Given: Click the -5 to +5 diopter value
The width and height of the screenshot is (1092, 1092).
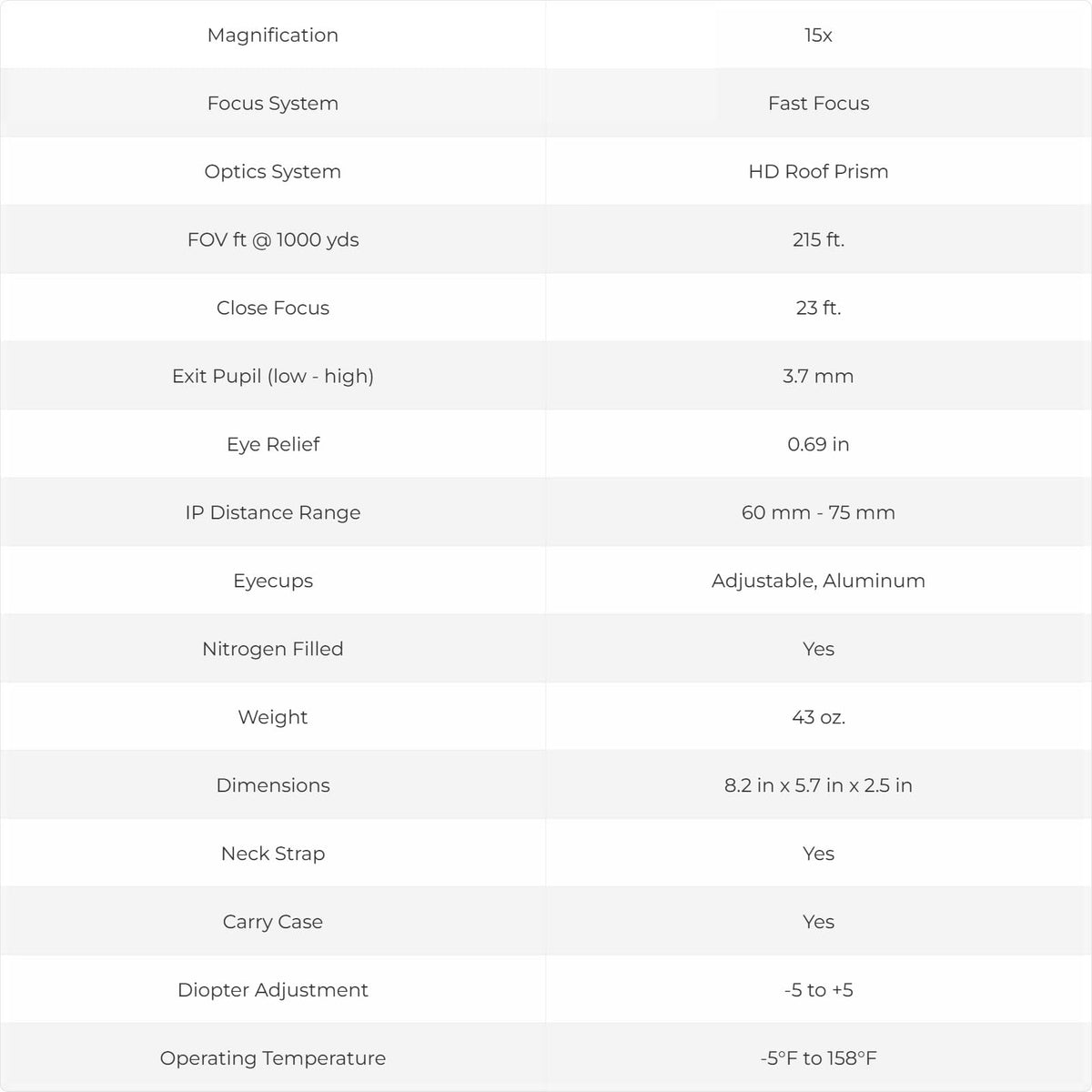Looking at the screenshot, I should click(818, 990).
